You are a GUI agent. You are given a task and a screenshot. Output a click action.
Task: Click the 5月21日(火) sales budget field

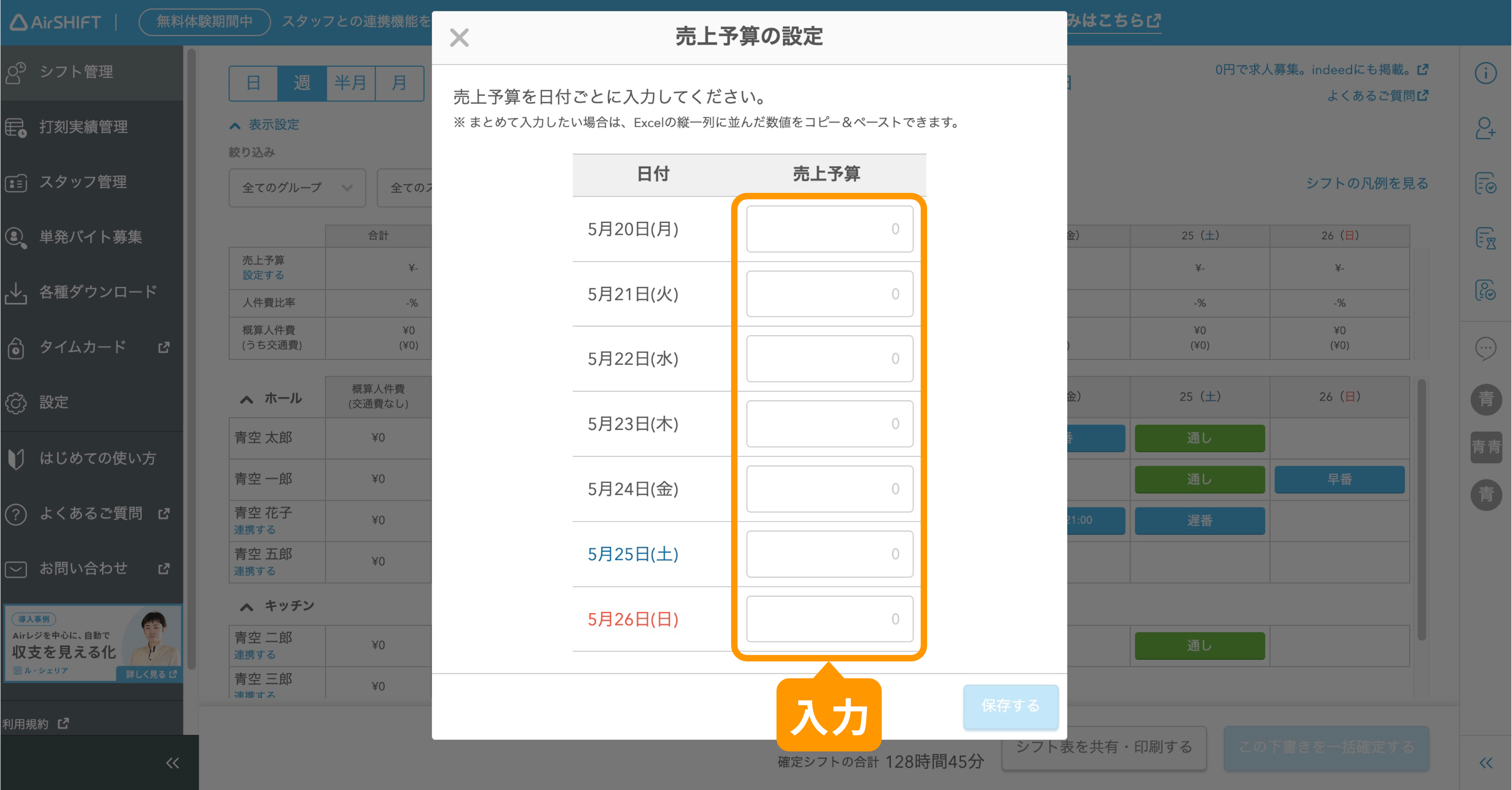[x=830, y=294]
